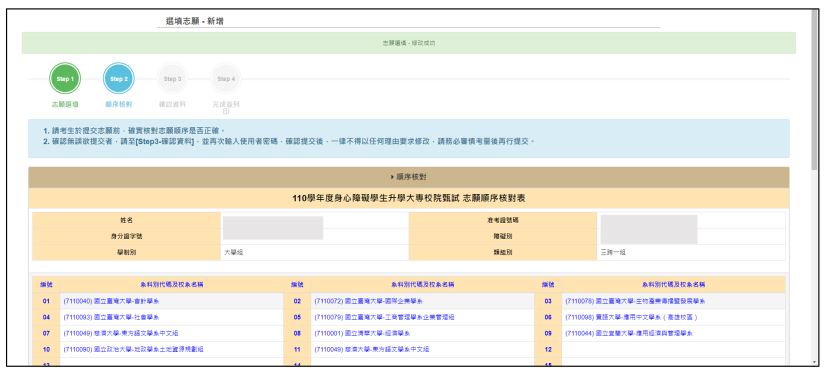Screen dimensions: 831x376
Task: Click the 身分證字號 label cell
Action: (126, 236)
